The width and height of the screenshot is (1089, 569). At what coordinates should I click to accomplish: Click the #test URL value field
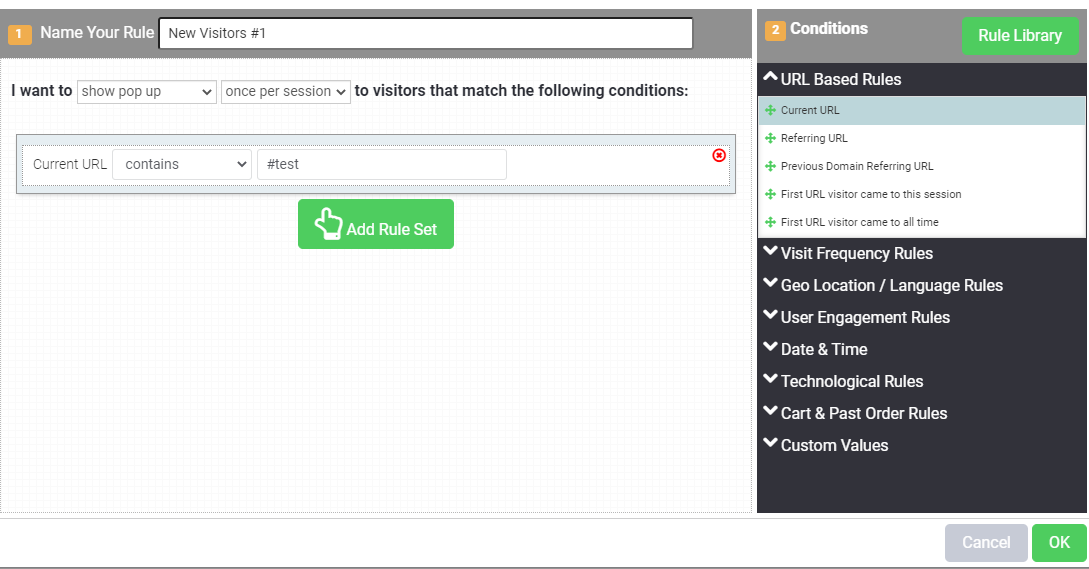coord(381,164)
